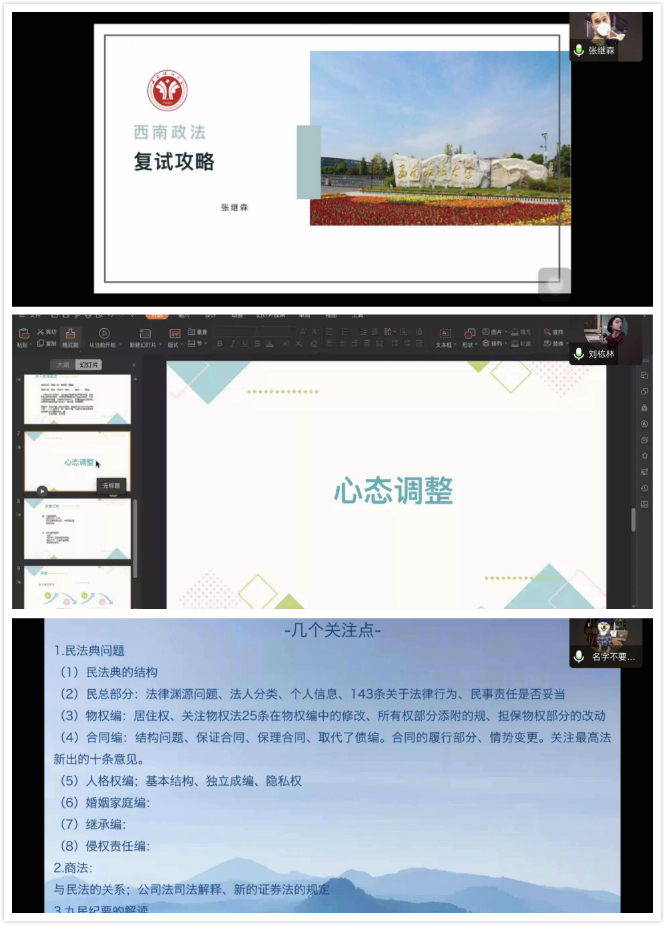The width and height of the screenshot is (665, 925).
Task: Click microphone icon in bottom video tile
Action: [x=579, y=657]
